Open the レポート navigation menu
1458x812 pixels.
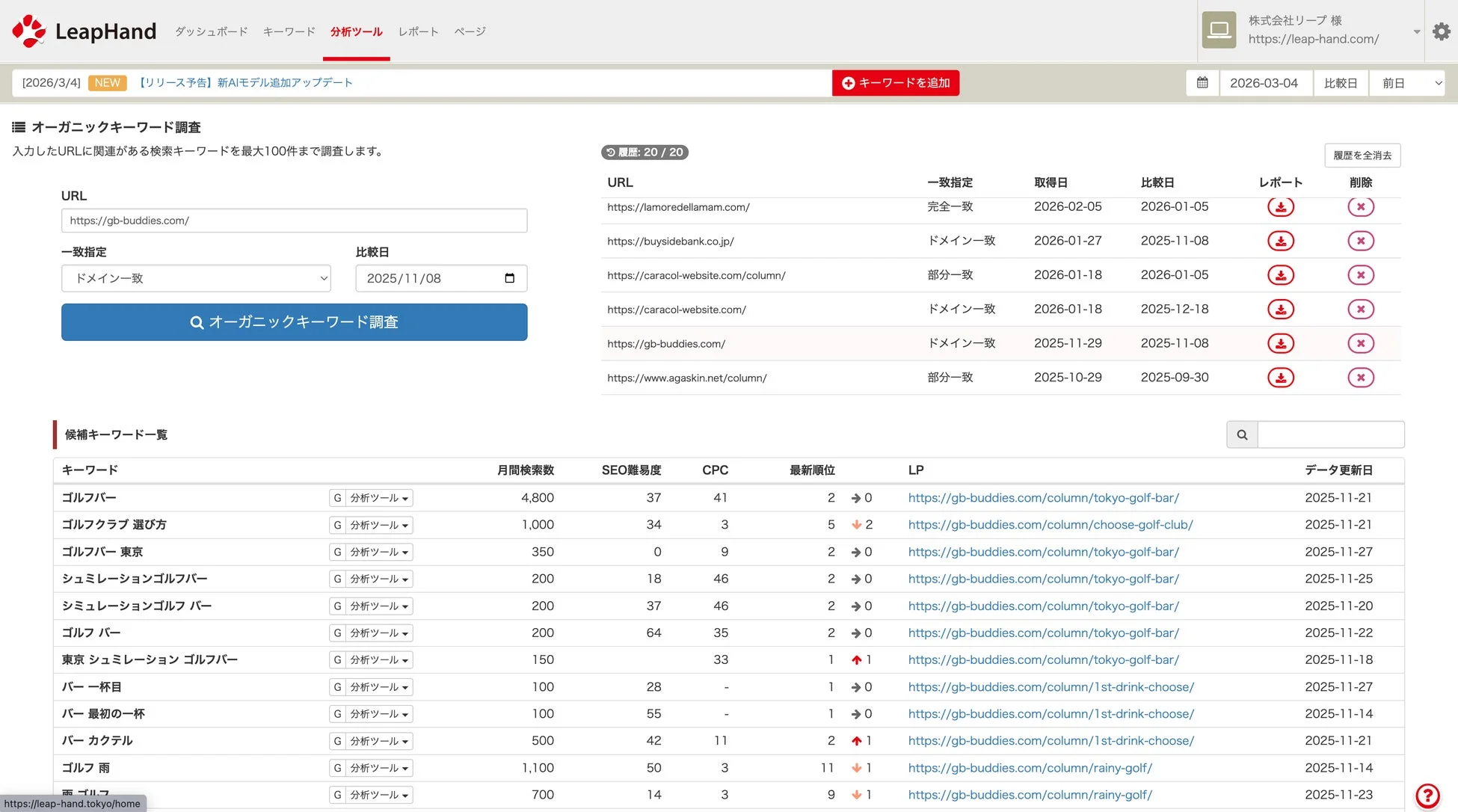[x=418, y=31]
